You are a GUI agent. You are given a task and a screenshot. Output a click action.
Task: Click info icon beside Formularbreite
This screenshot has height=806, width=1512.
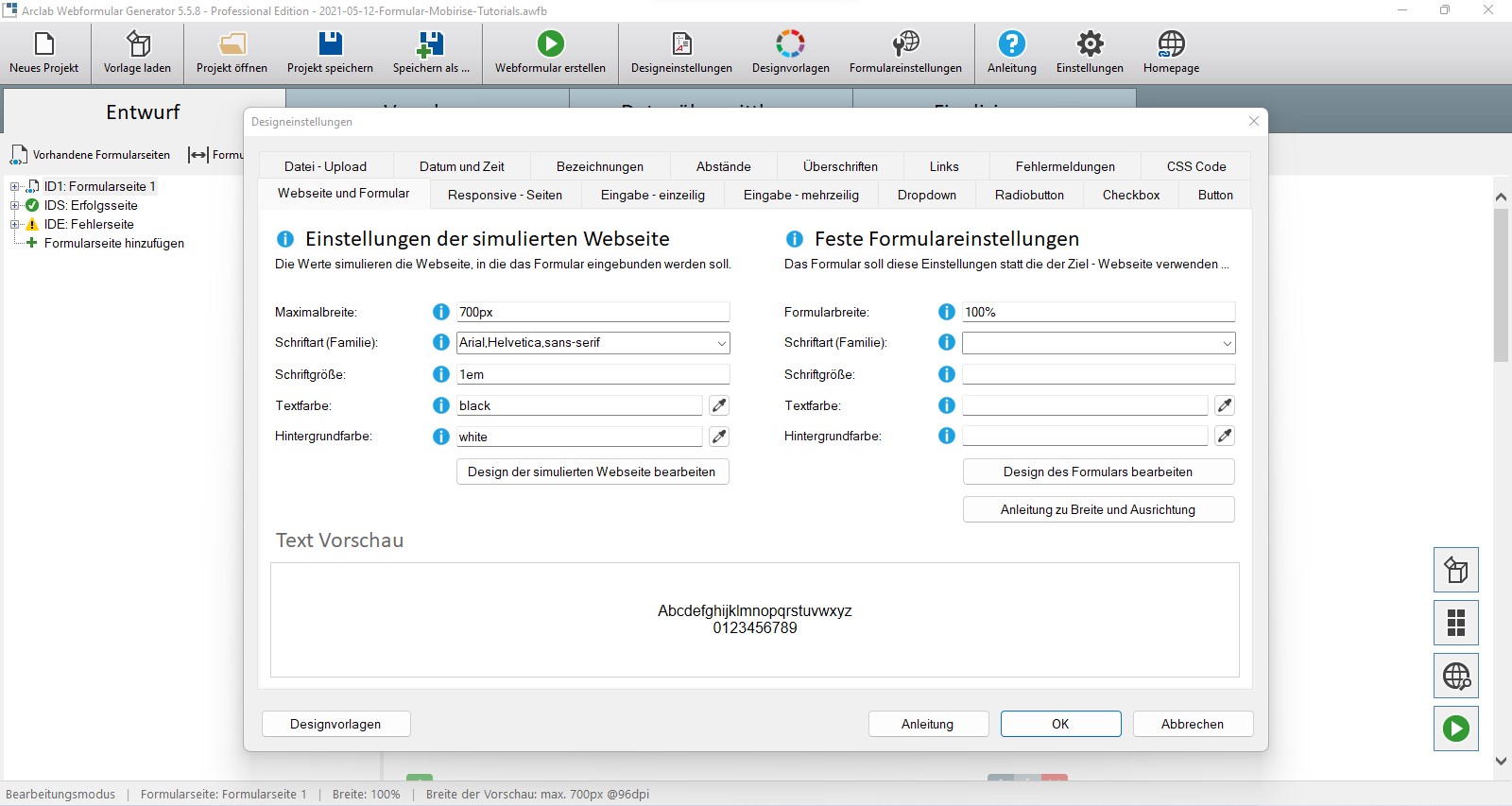tap(946, 312)
